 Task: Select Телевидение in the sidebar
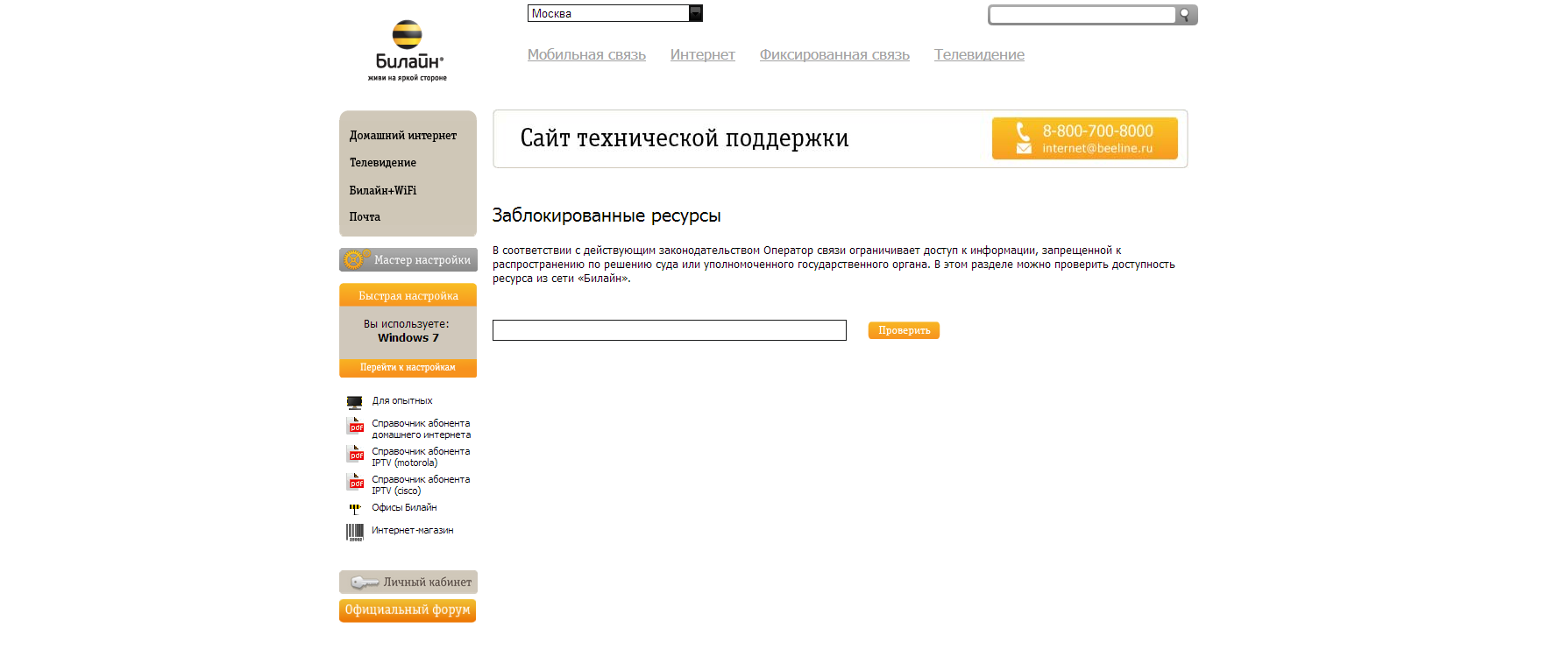click(x=383, y=163)
